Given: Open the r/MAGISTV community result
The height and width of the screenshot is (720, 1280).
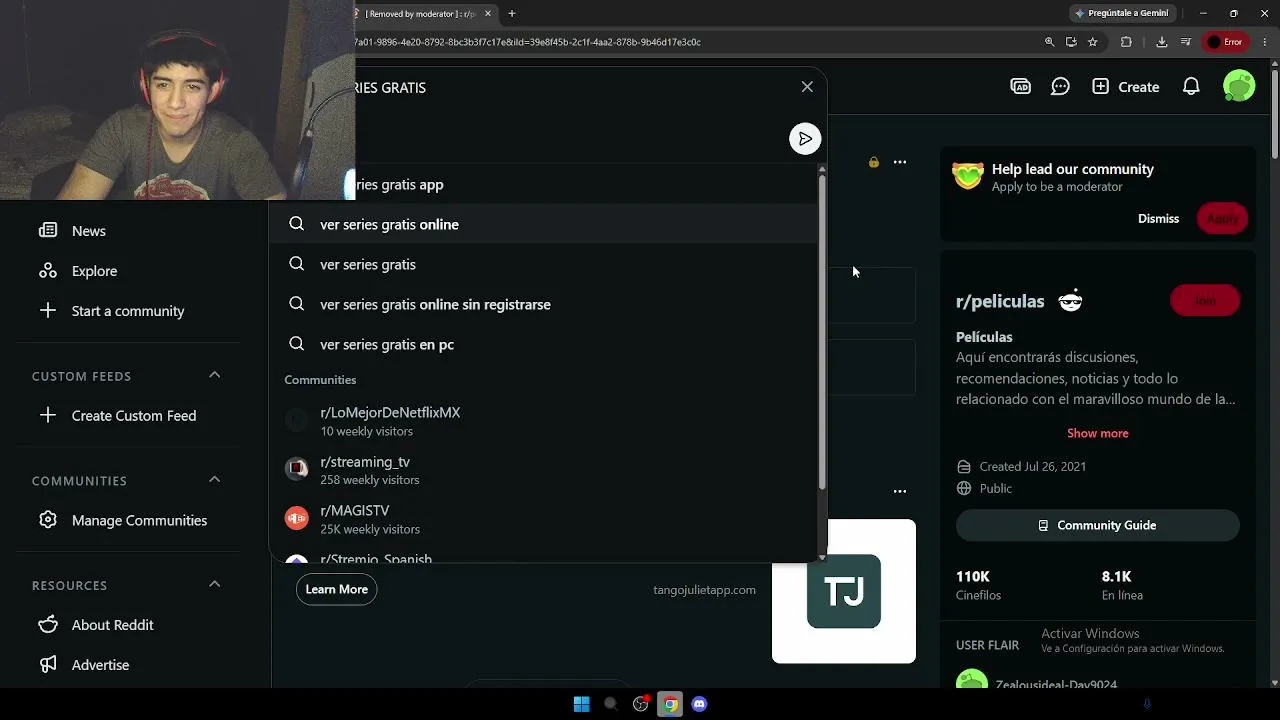Looking at the screenshot, I should [543, 519].
